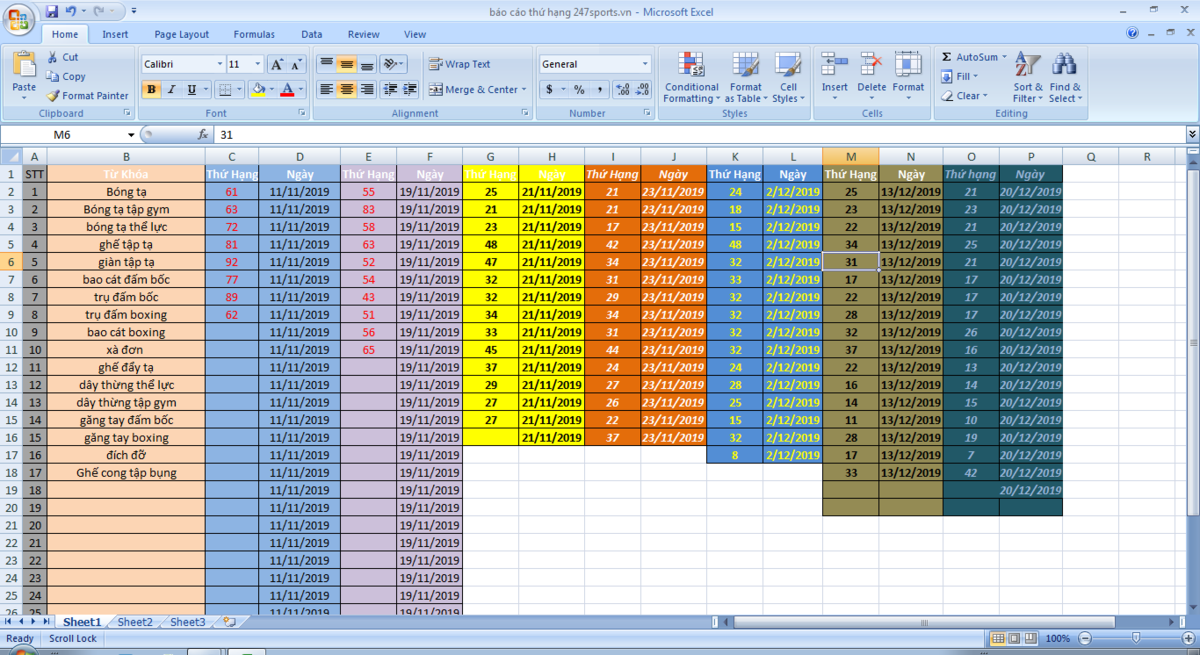Screen dimensions: 1200x655
Task: Open the General number format dropdown
Action: pyautogui.click(x=645, y=64)
